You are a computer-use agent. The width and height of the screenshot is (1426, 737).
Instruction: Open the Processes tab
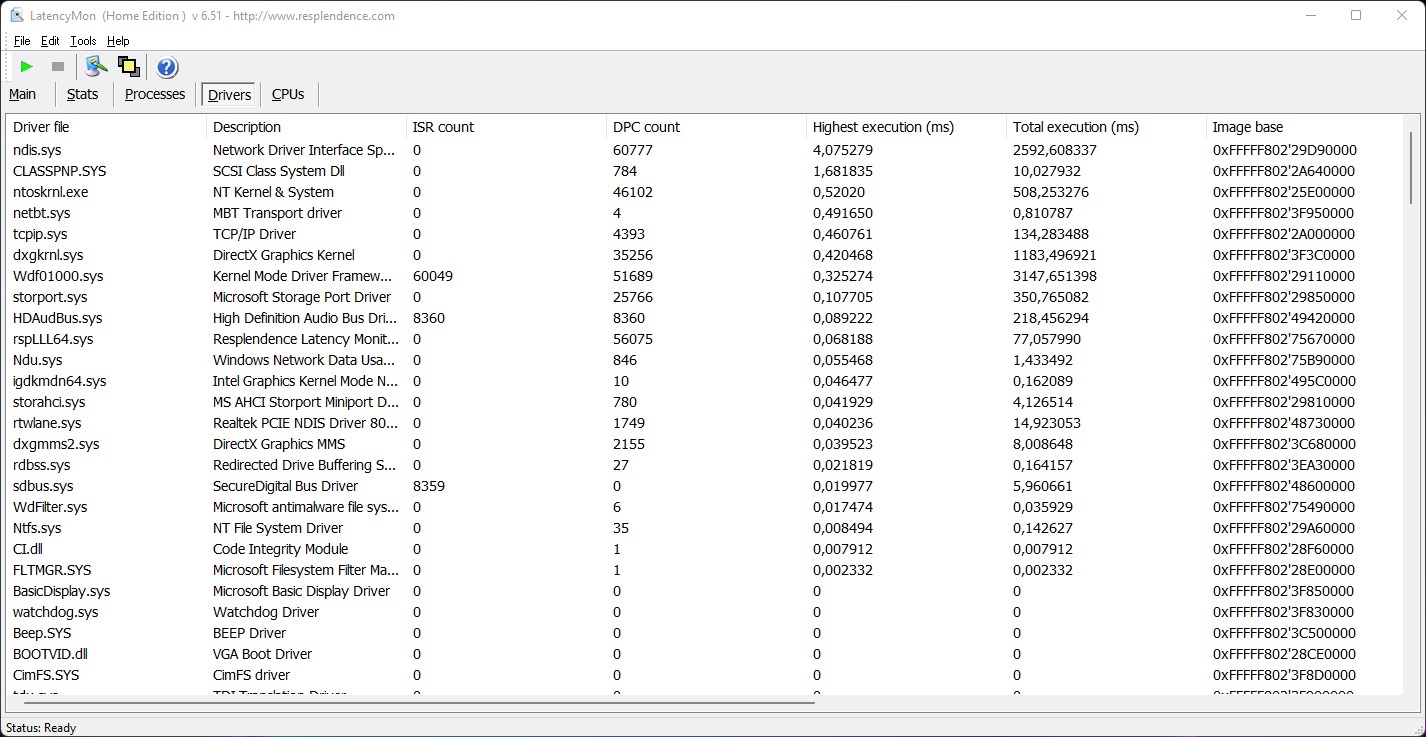(155, 94)
